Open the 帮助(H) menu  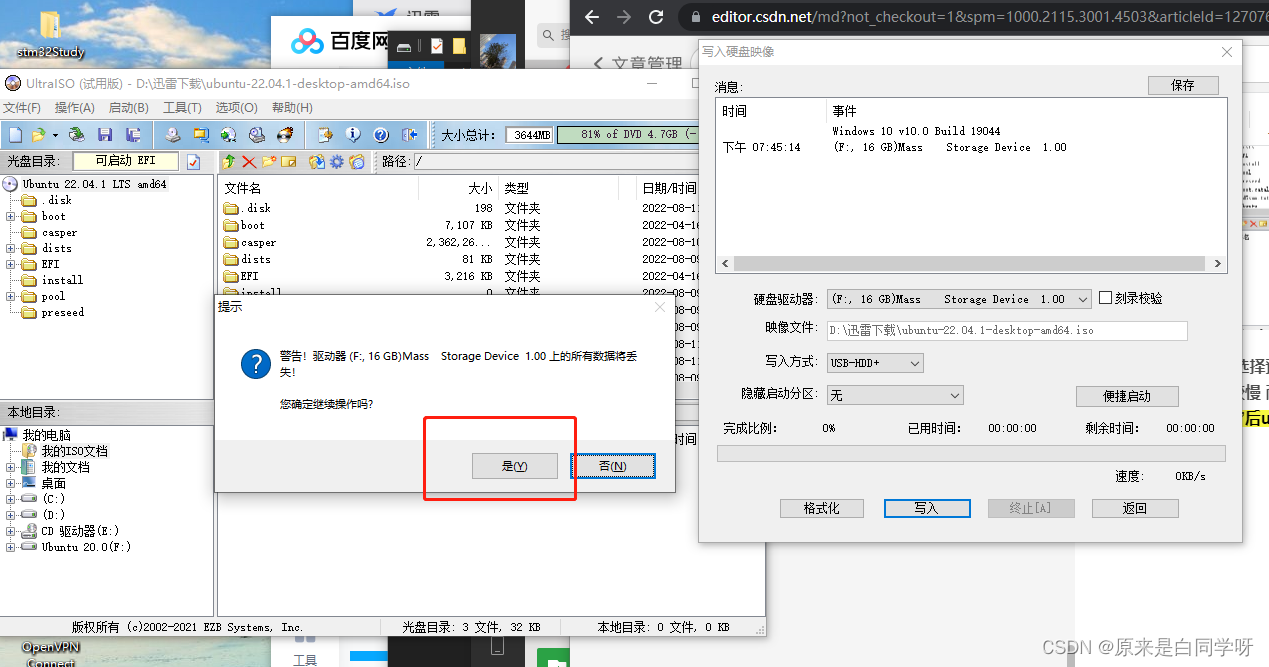(x=292, y=108)
